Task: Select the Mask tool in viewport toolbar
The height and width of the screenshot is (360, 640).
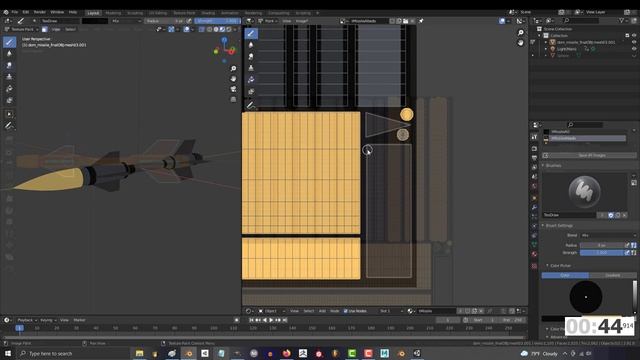Action: coord(9,100)
